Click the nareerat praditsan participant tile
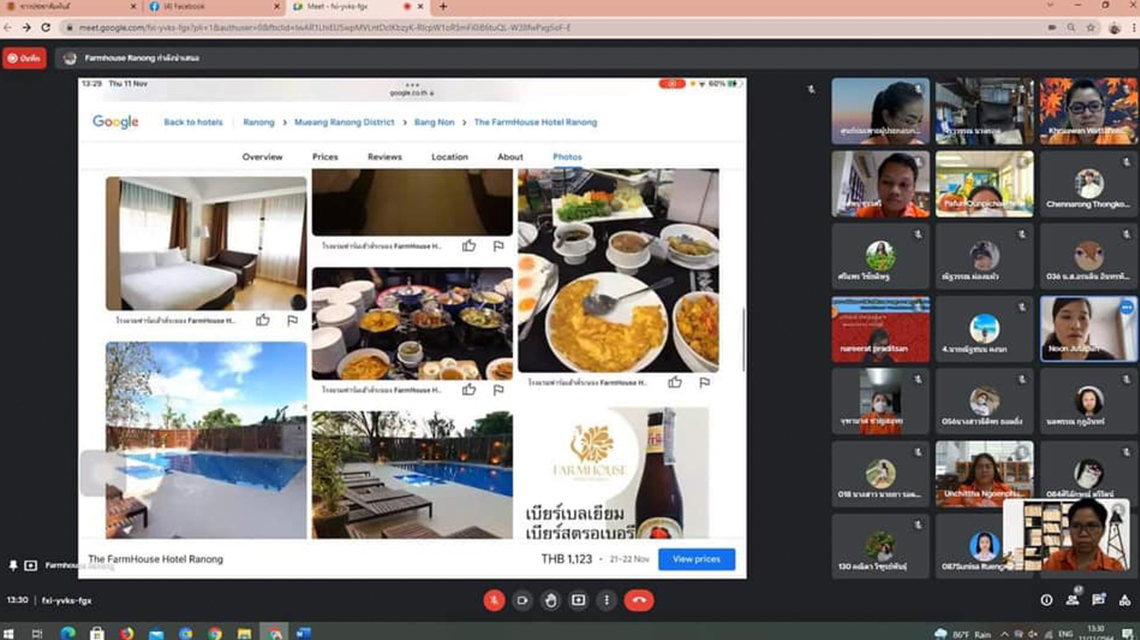The width and height of the screenshot is (1140, 640). click(x=880, y=329)
